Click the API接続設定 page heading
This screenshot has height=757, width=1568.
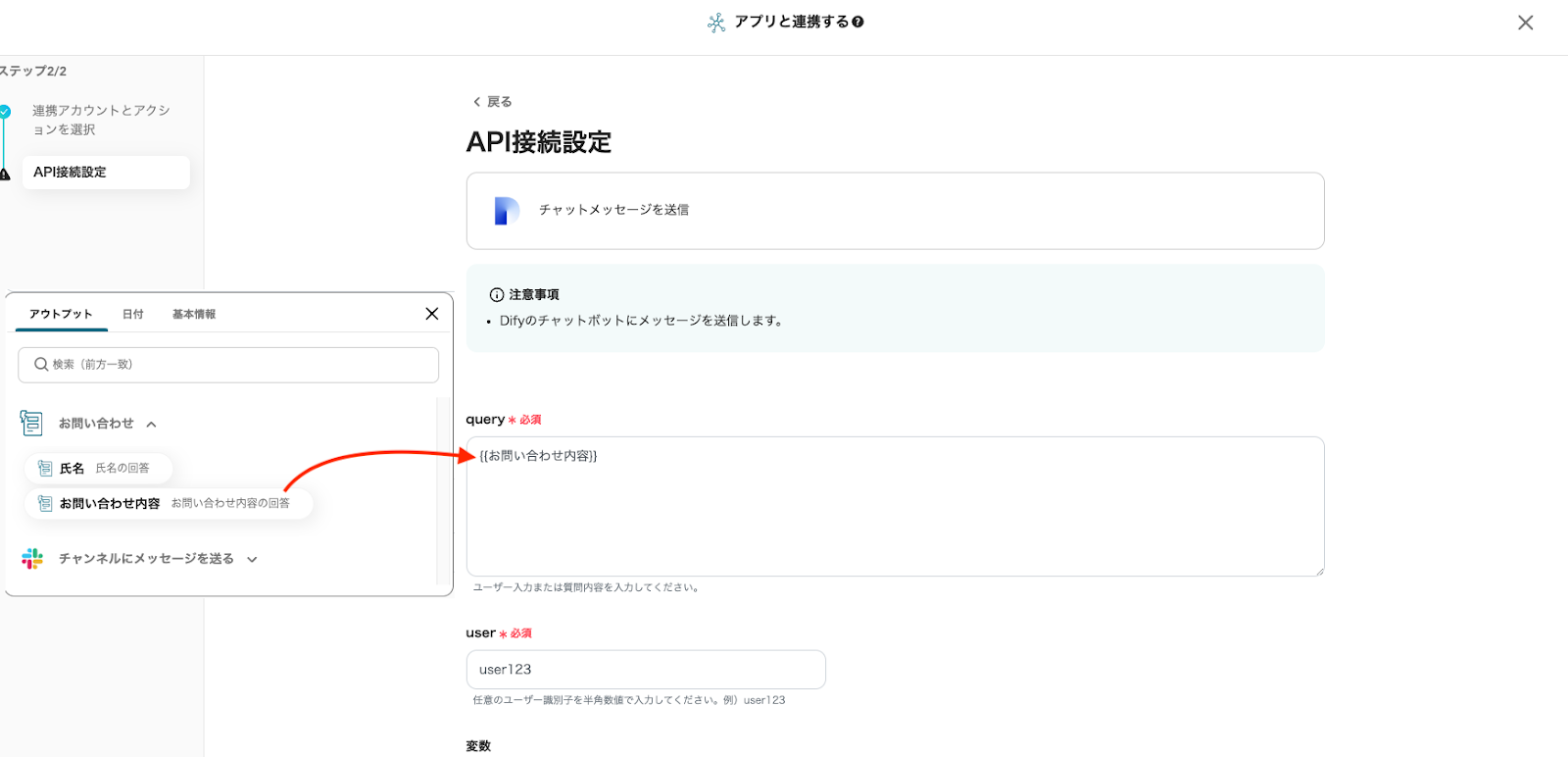(x=538, y=142)
